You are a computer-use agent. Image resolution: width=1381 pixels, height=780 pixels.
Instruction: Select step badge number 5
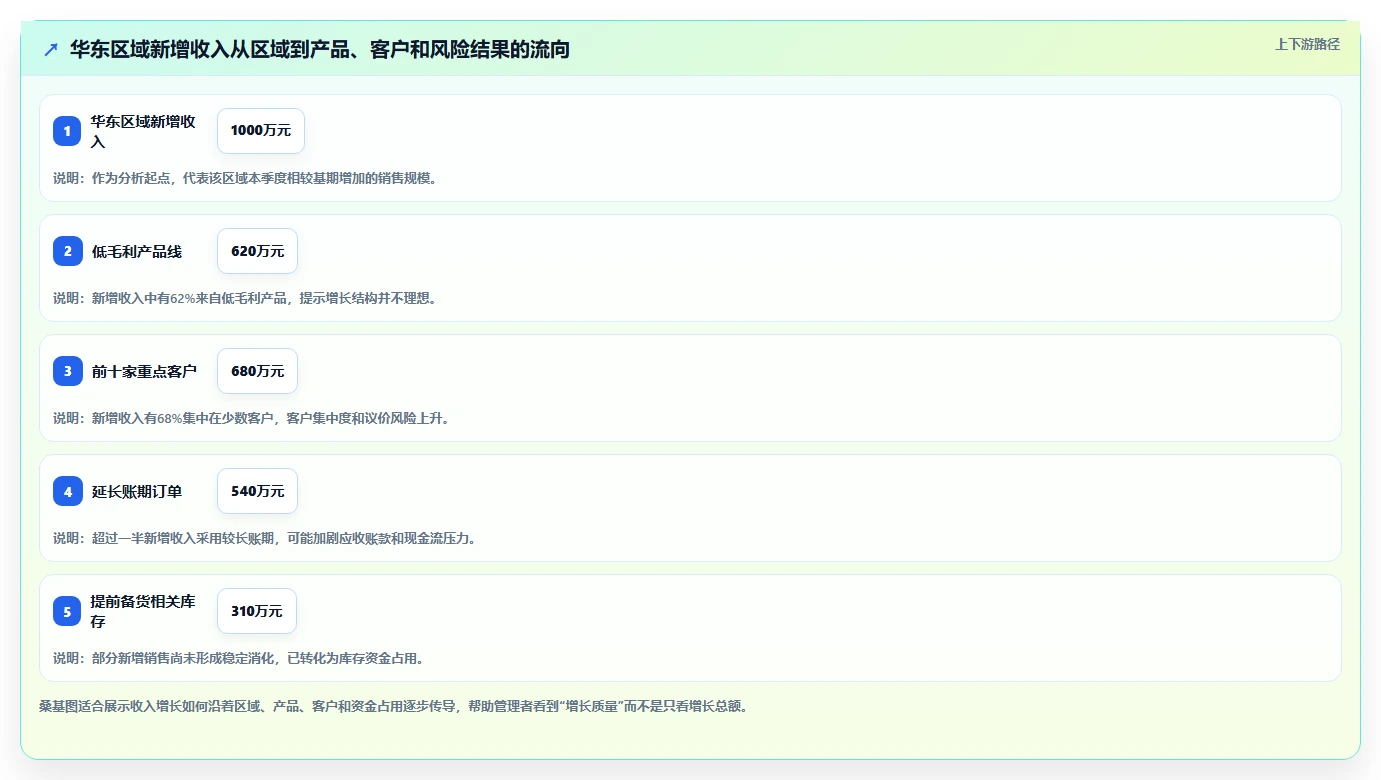pos(67,611)
